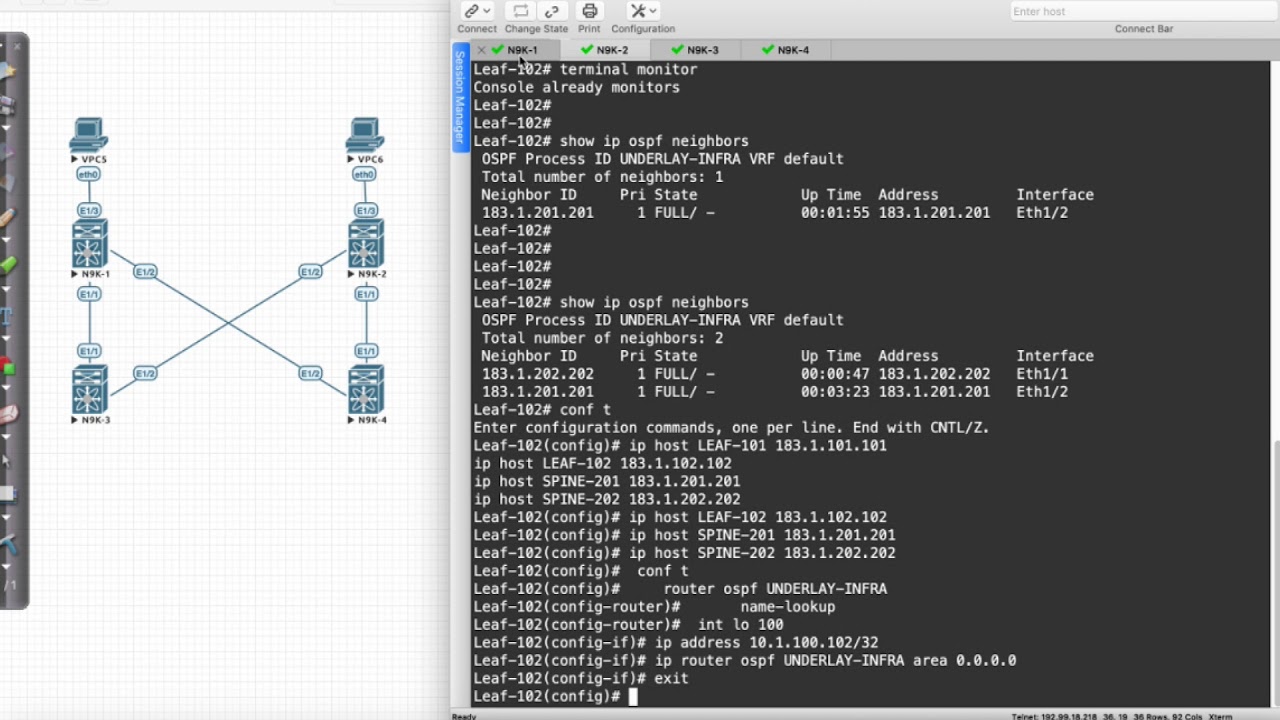Click the 'Console already monitors' terminal line

click(x=576, y=88)
